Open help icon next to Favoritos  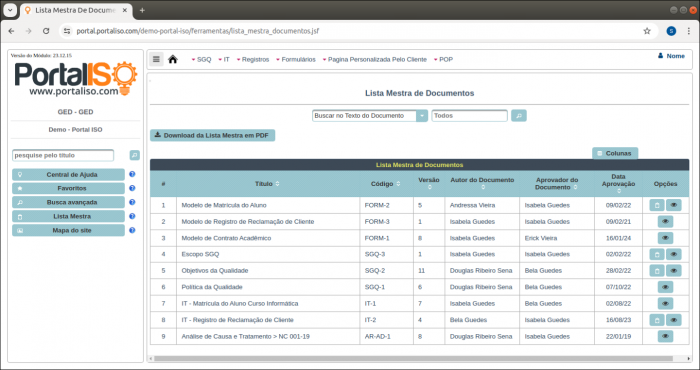pyautogui.click(x=132, y=188)
